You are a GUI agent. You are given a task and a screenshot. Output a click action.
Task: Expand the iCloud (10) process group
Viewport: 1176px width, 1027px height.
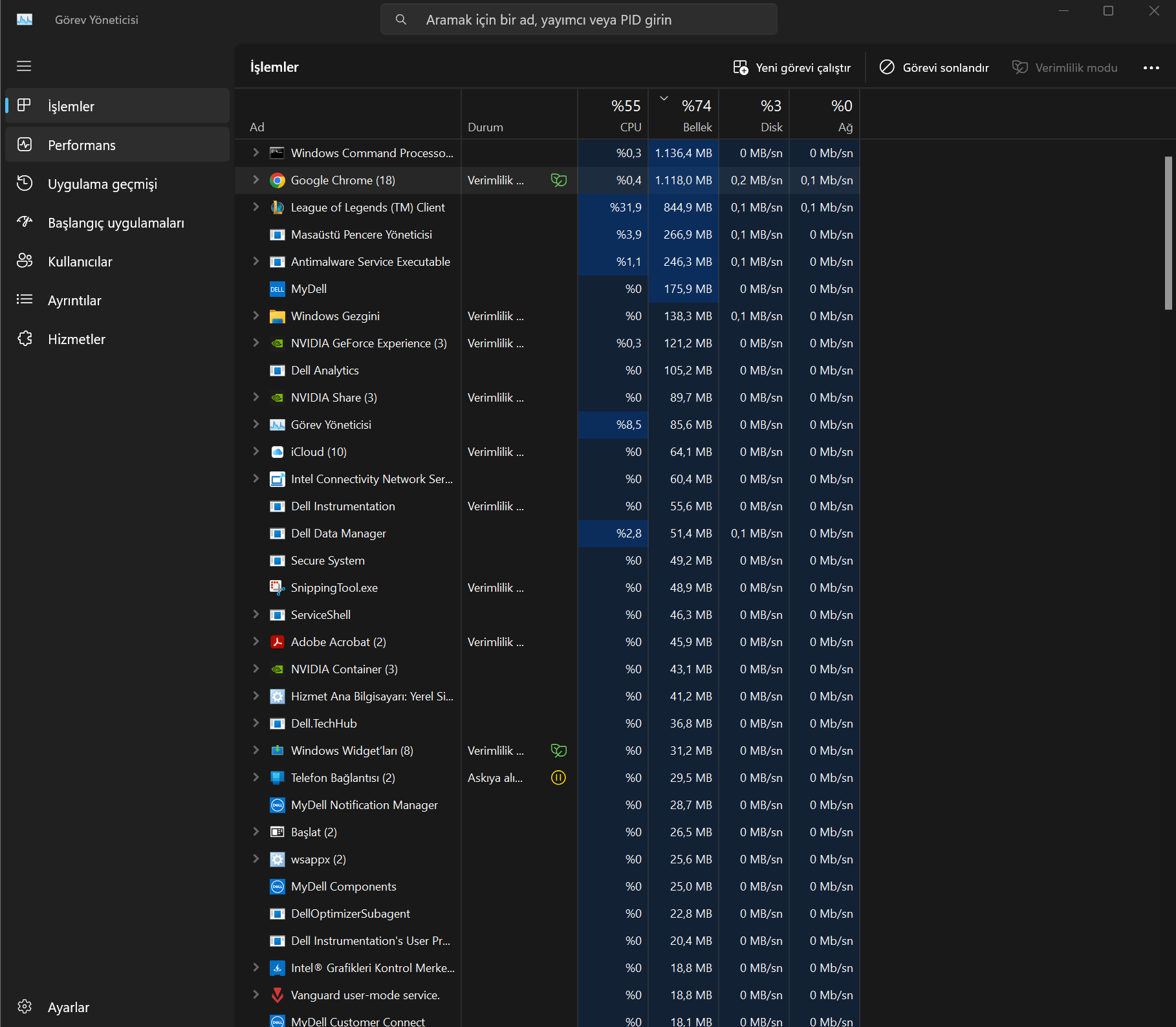(x=256, y=451)
